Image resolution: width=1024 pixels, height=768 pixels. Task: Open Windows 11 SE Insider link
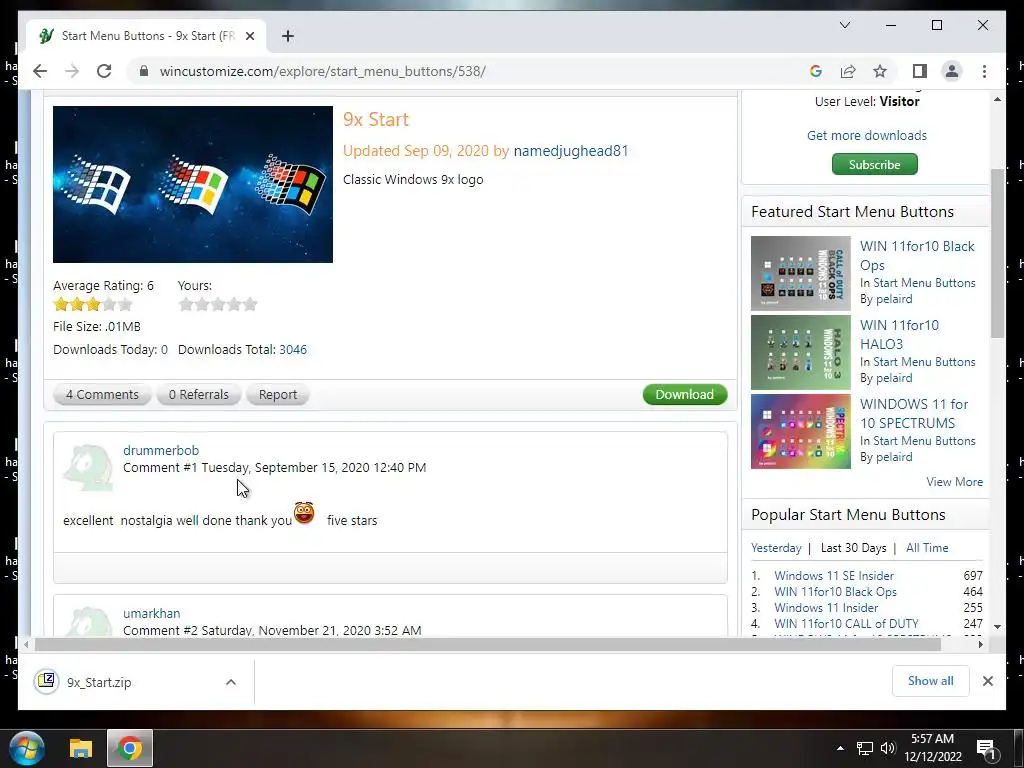pyautogui.click(x=834, y=575)
